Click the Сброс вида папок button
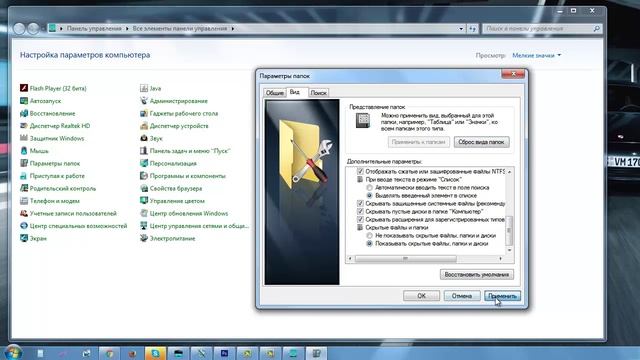Image resolution: width=640 pixels, height=360 pixels. pyautogui.click(x=481, y=142)
